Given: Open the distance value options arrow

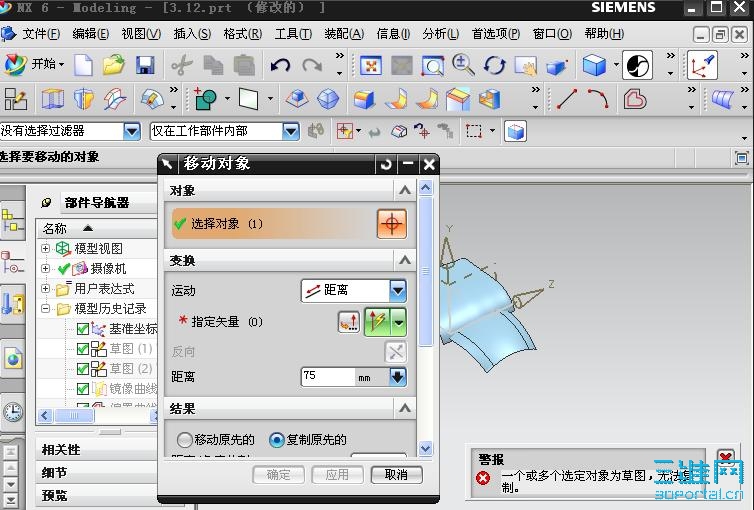Looking at the screenshot, I should point(398,377).
